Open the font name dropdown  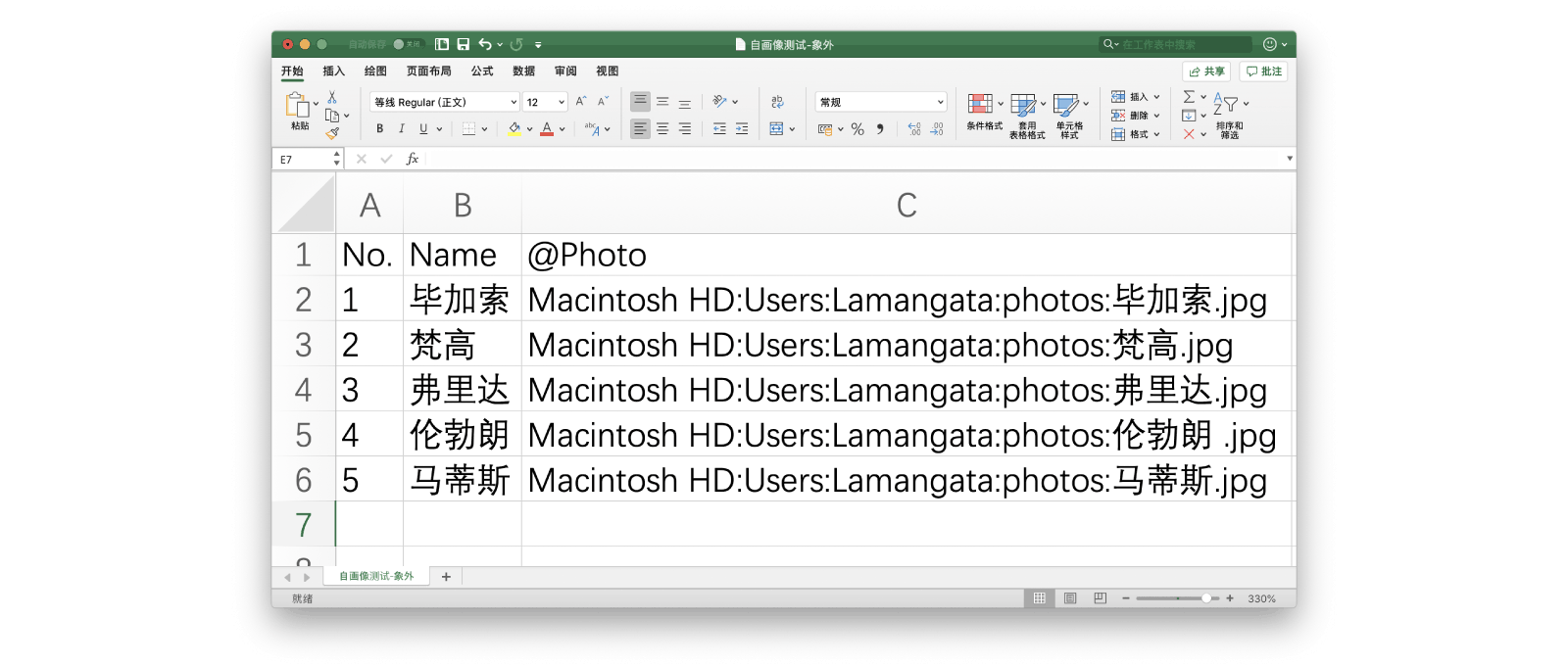[x=514, y=102]
